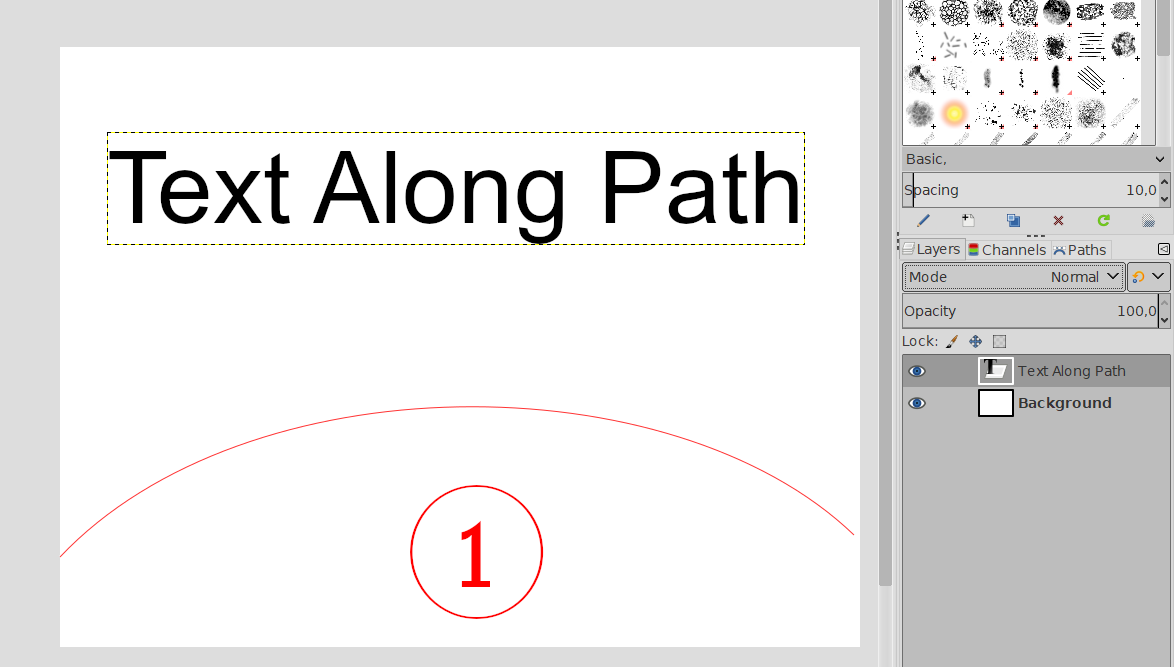
Task: Increase layer Opacity with up arrow
Action: coord(1164,303)
